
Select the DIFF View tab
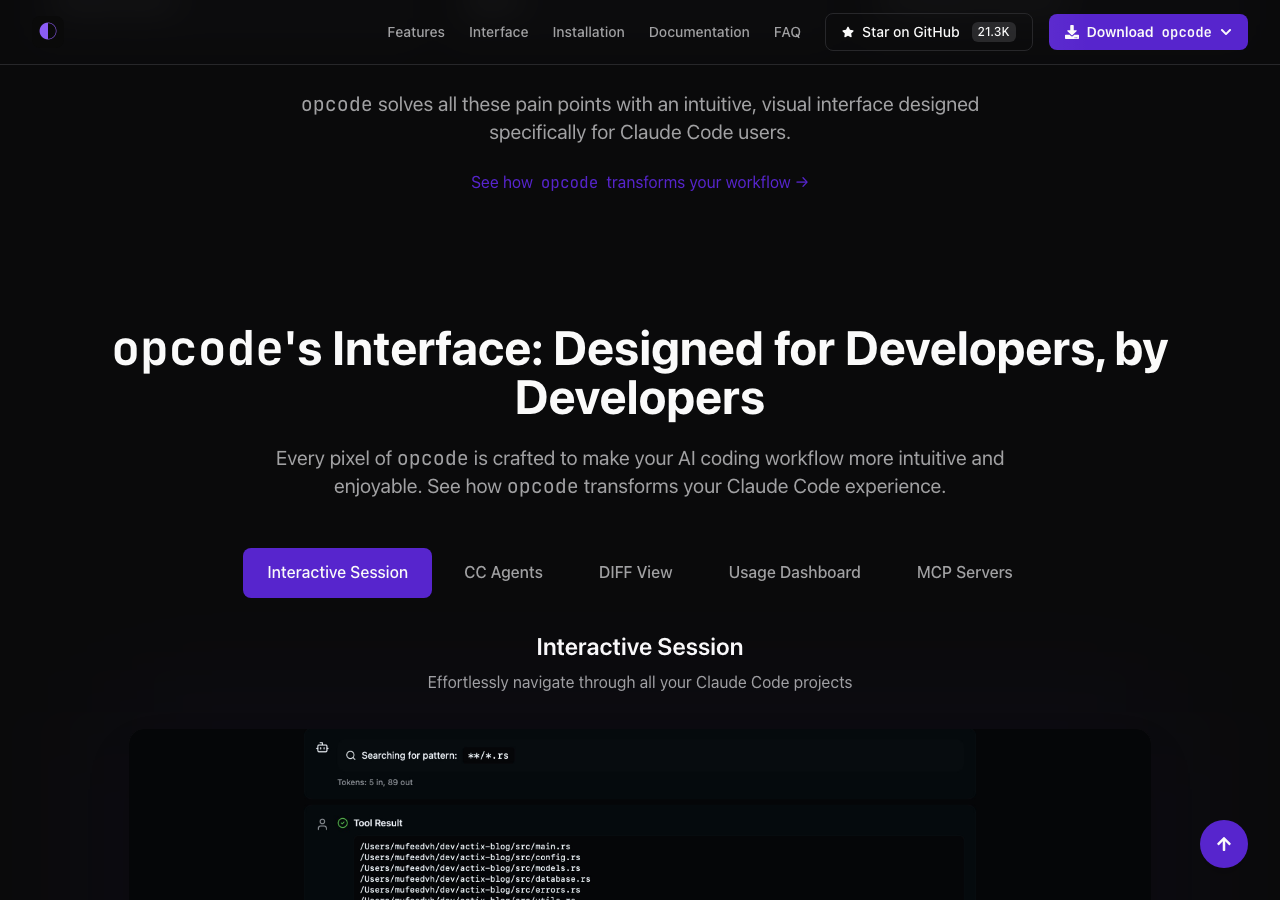coord(635,572)
